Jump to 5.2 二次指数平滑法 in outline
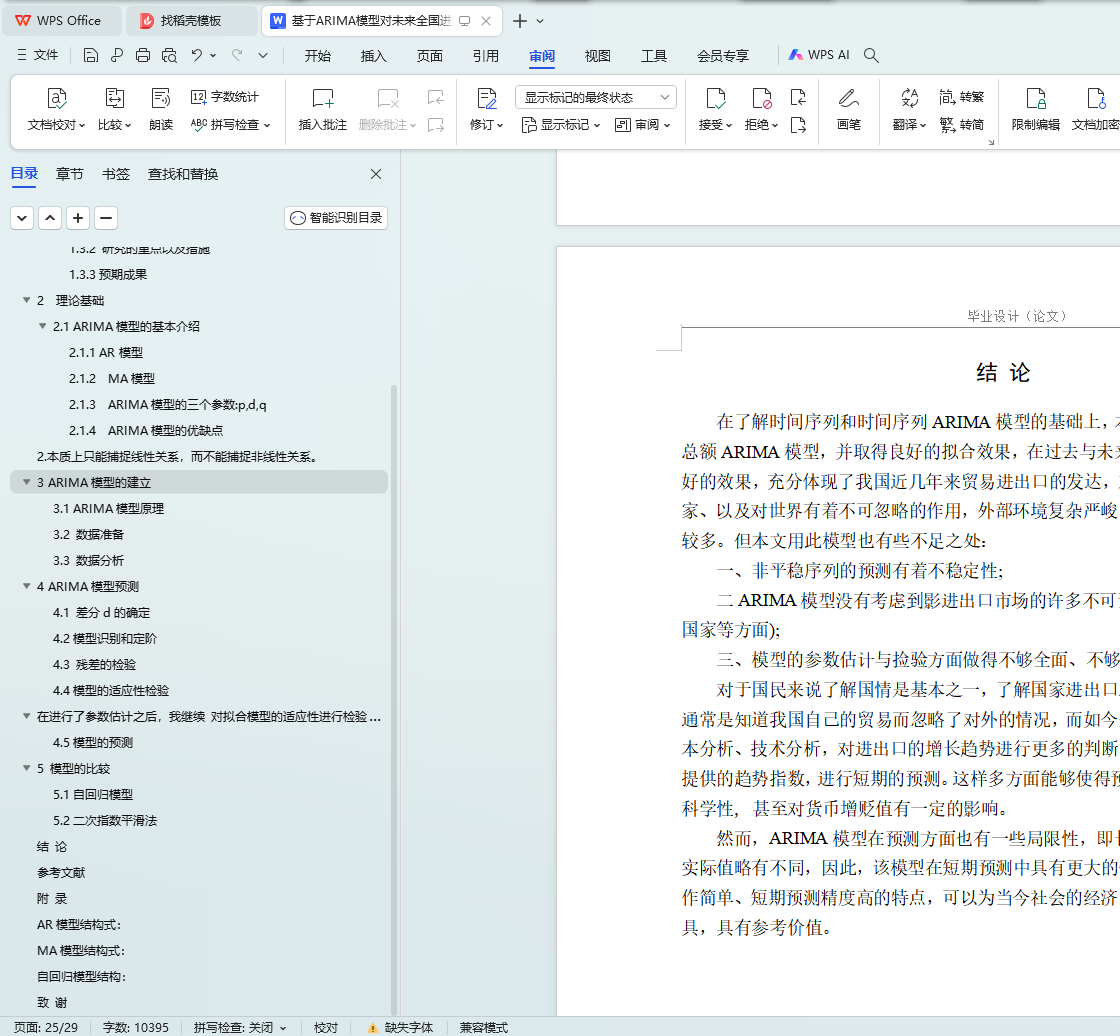 pyautogui.click(x=104, y=820)
